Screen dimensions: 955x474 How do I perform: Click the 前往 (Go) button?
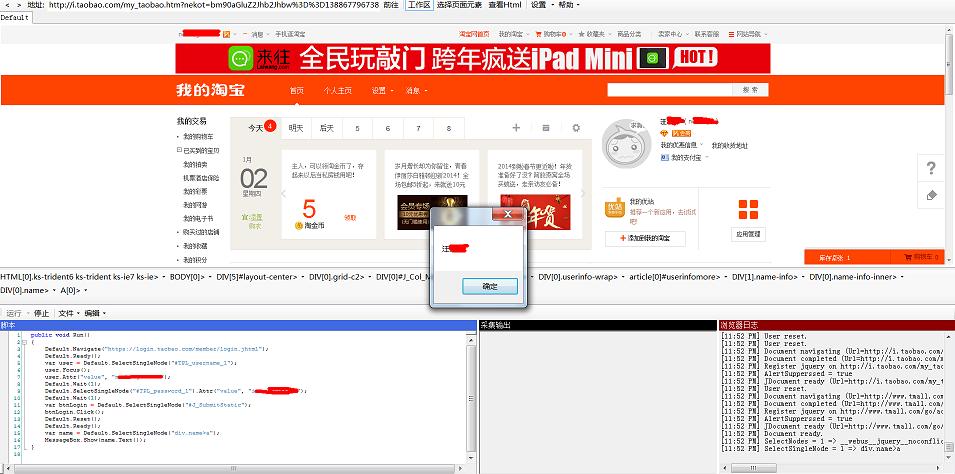(392, 5)
